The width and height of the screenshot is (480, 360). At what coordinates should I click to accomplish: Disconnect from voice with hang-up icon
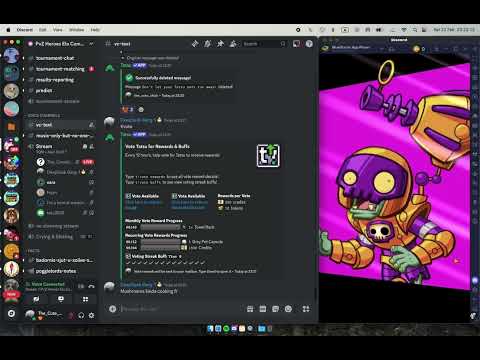pos(91,286)
